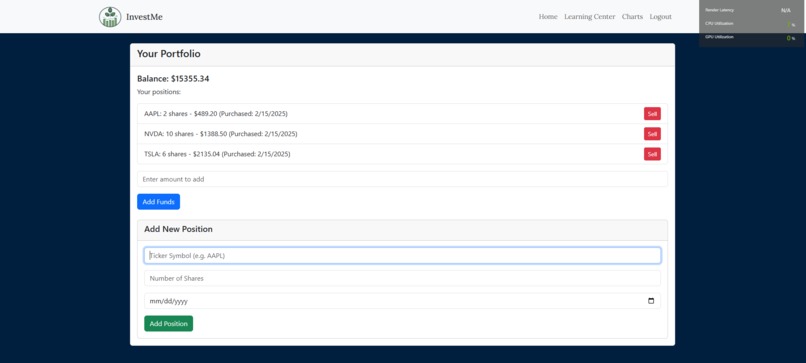806x363 pixels.
Task: Focus the Number of Shares field
Action: click(x=402, y=278)
